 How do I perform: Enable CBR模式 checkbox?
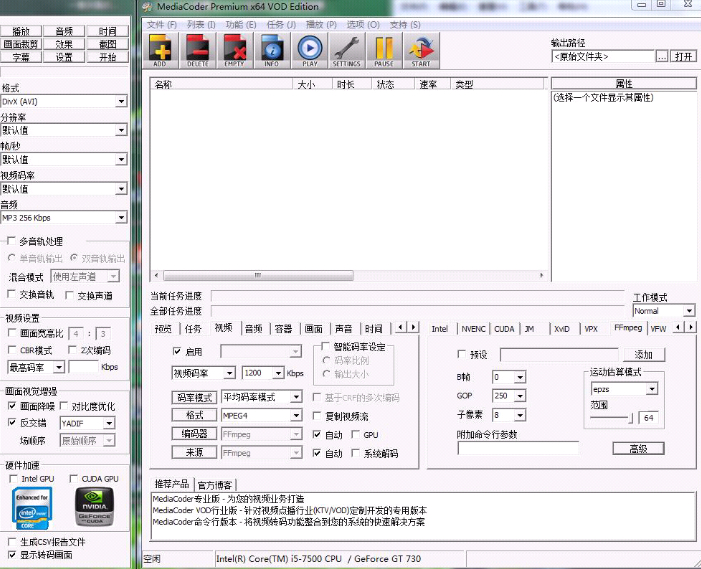coord(13,350)
